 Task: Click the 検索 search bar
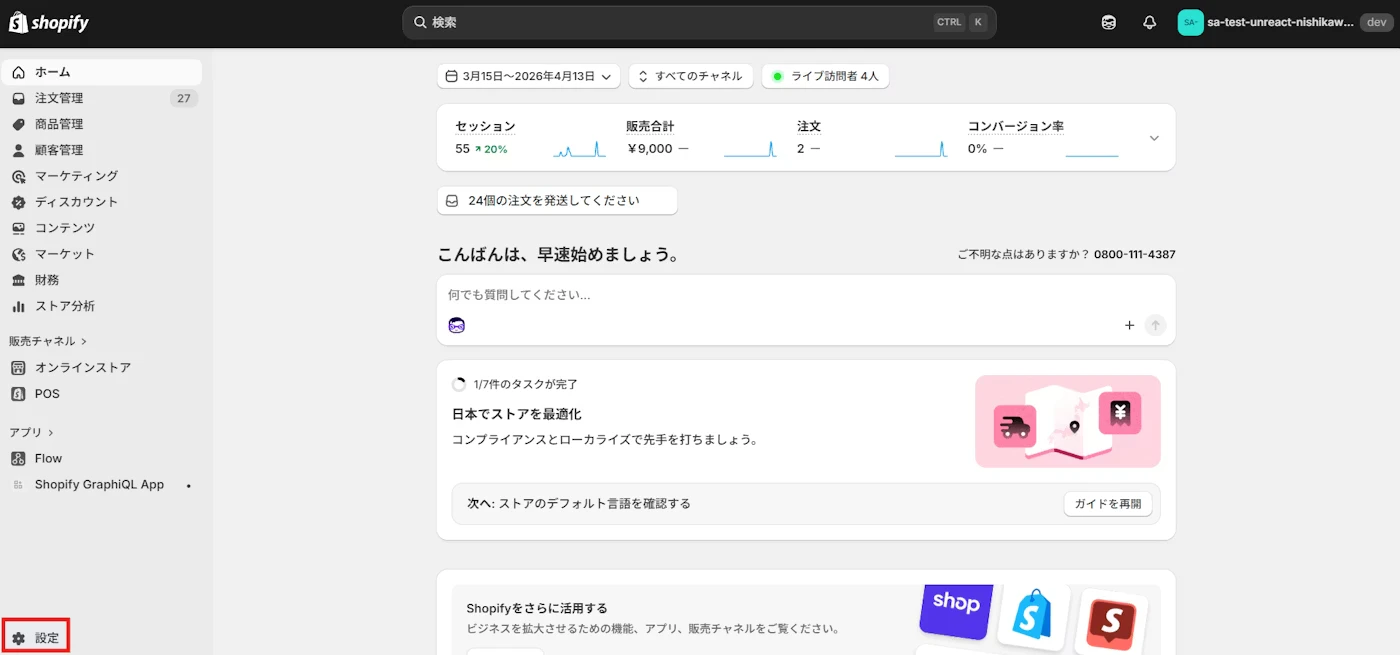point(700,22)
